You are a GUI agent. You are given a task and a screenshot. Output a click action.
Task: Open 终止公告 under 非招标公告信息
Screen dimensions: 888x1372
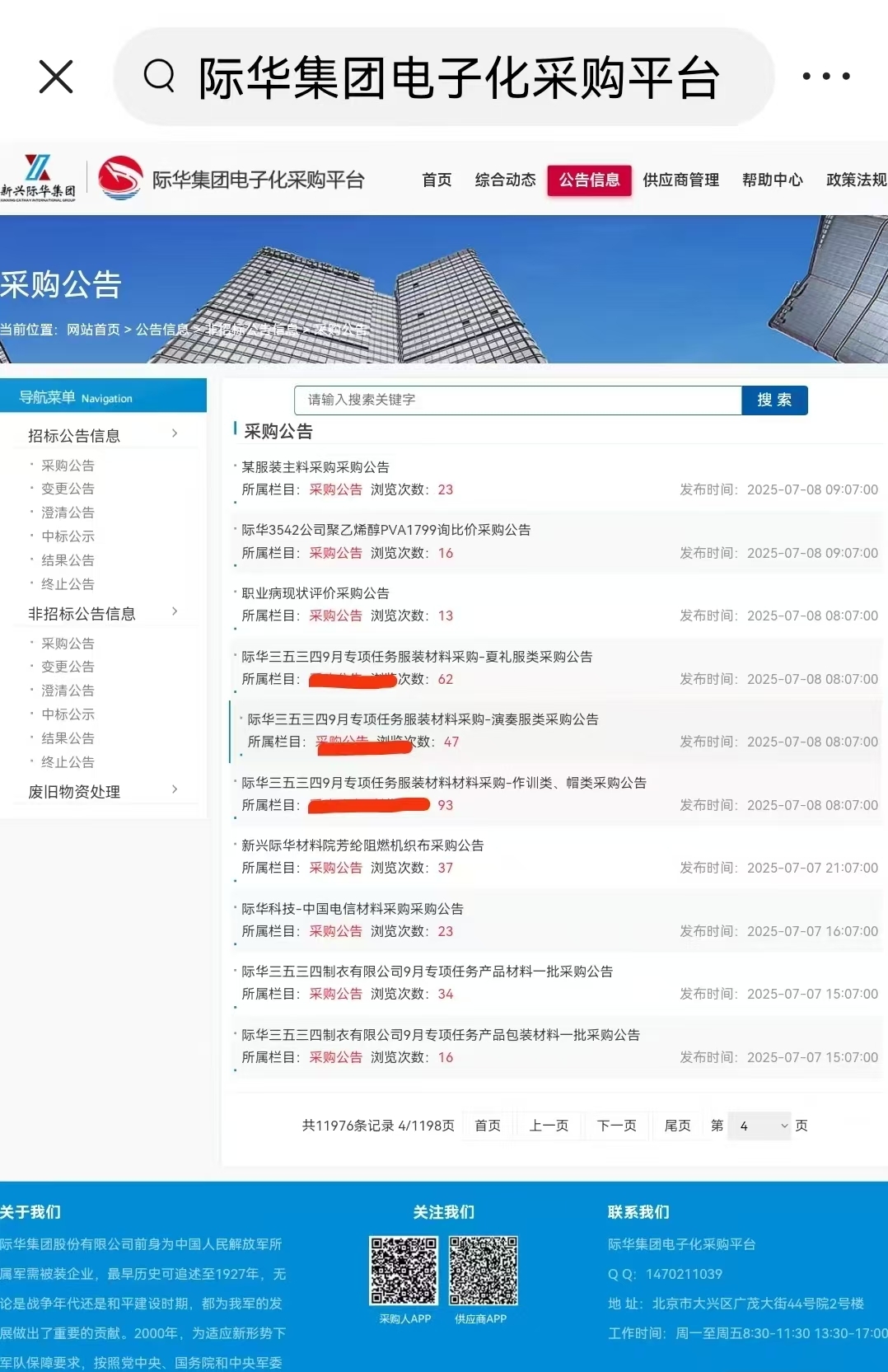click(68, 762)
